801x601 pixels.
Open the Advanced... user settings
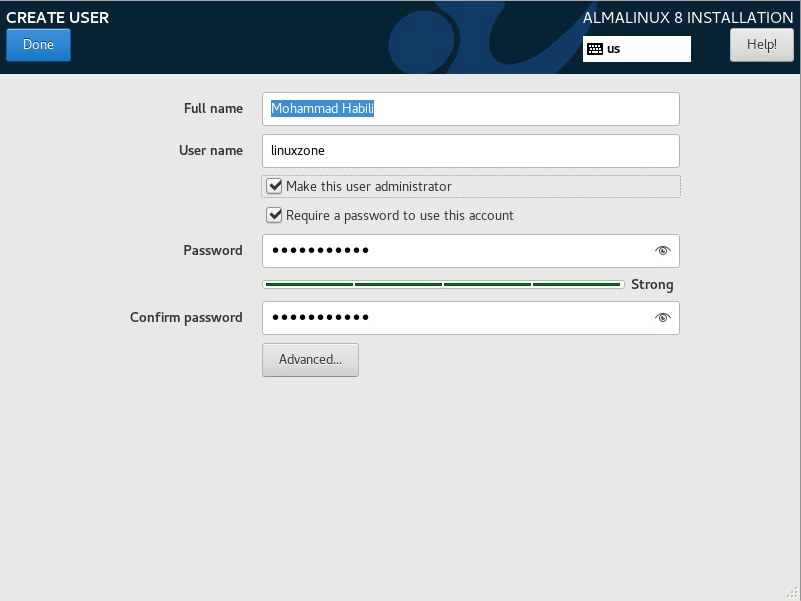pyautogui.click(x=310, y=360)
